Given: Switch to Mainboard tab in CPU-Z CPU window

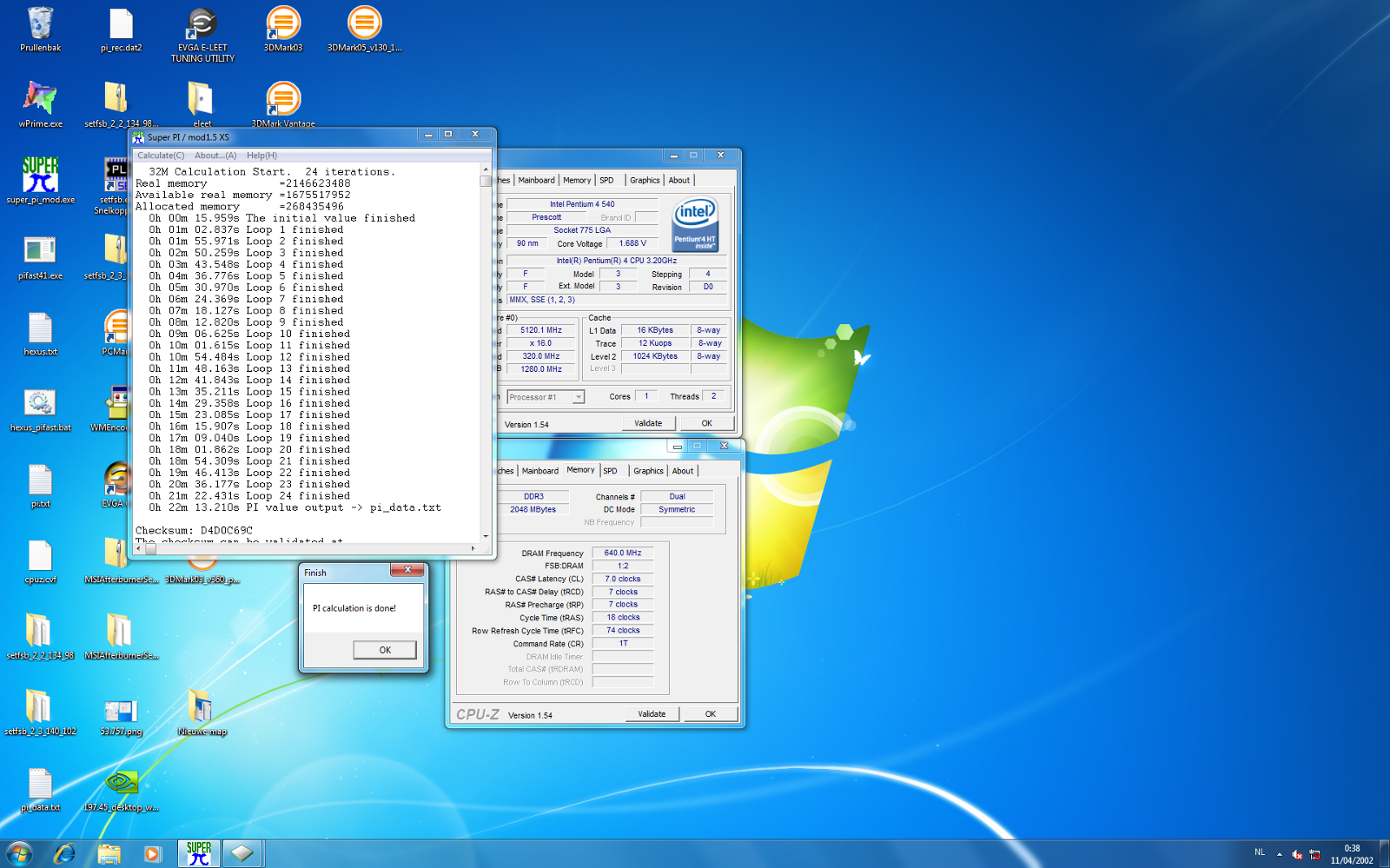Looking at the screenshot, I should (536, 181).
